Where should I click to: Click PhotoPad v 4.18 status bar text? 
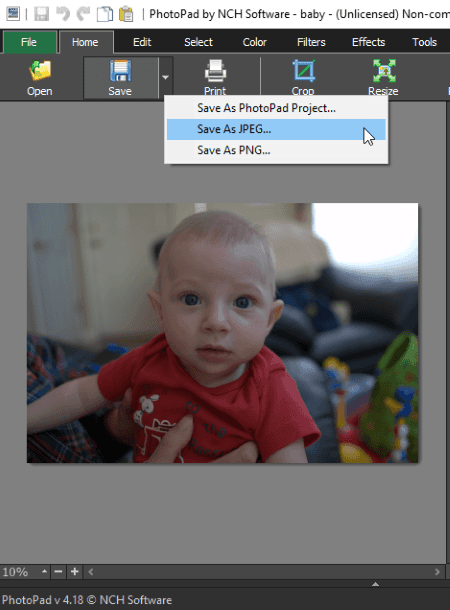(87, 600)
